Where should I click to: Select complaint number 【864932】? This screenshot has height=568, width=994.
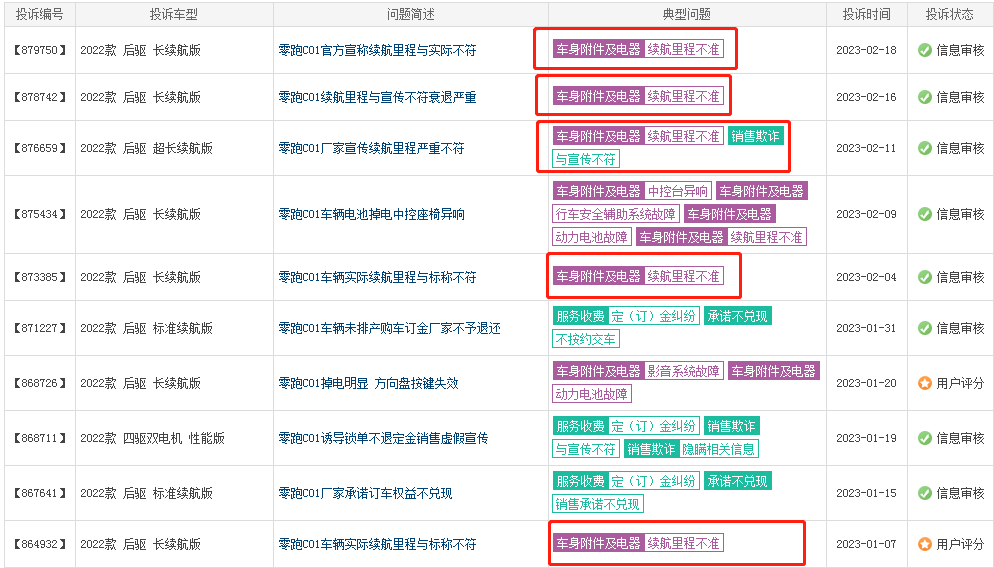click(x=39, y=544)
